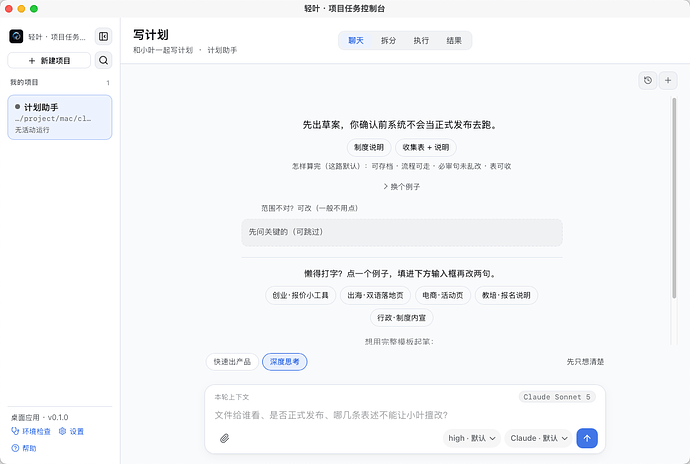Send message with arrow button
Viewport: 690px width, 464px height.
587,438
